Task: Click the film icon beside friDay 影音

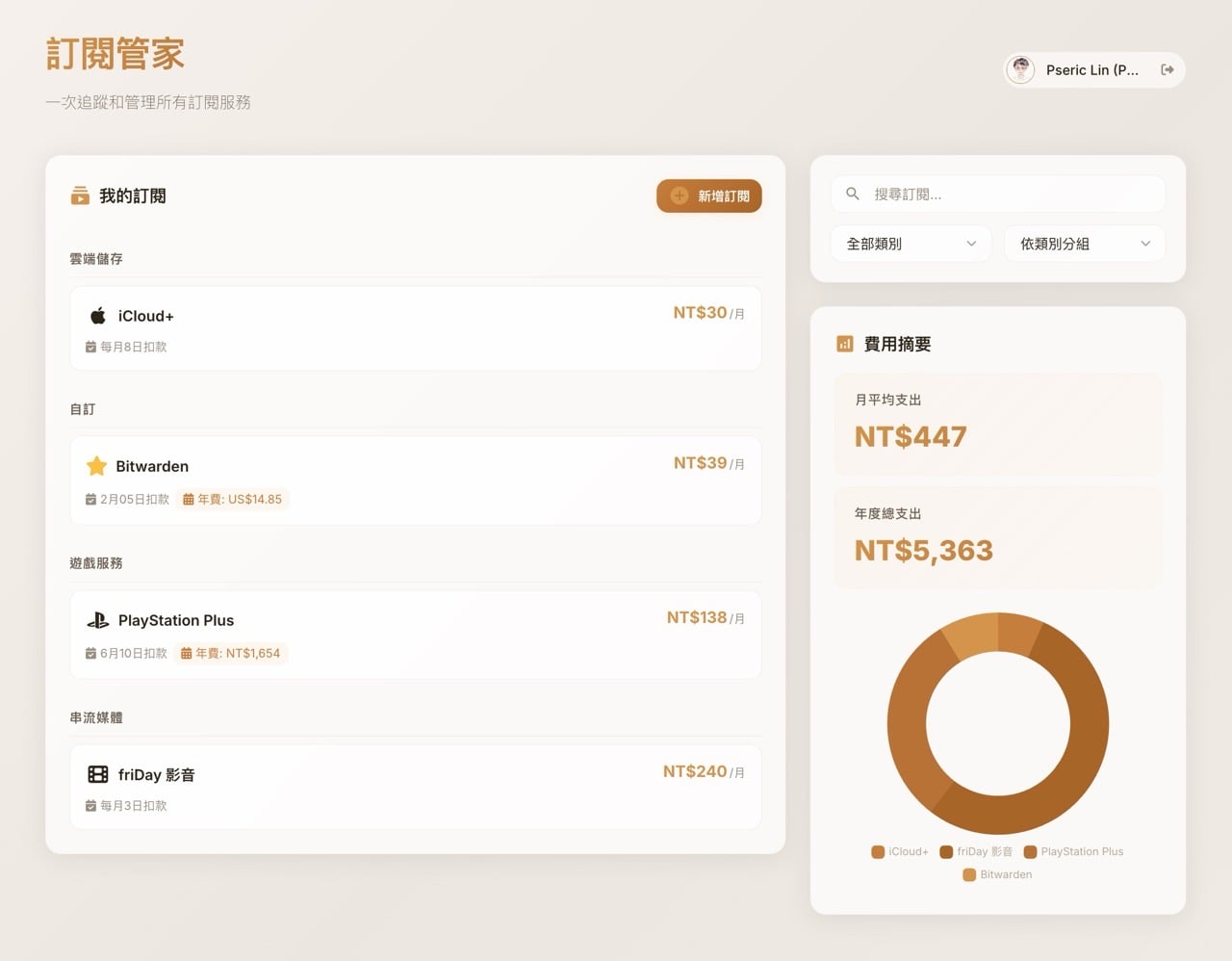Action: (97, 774)
